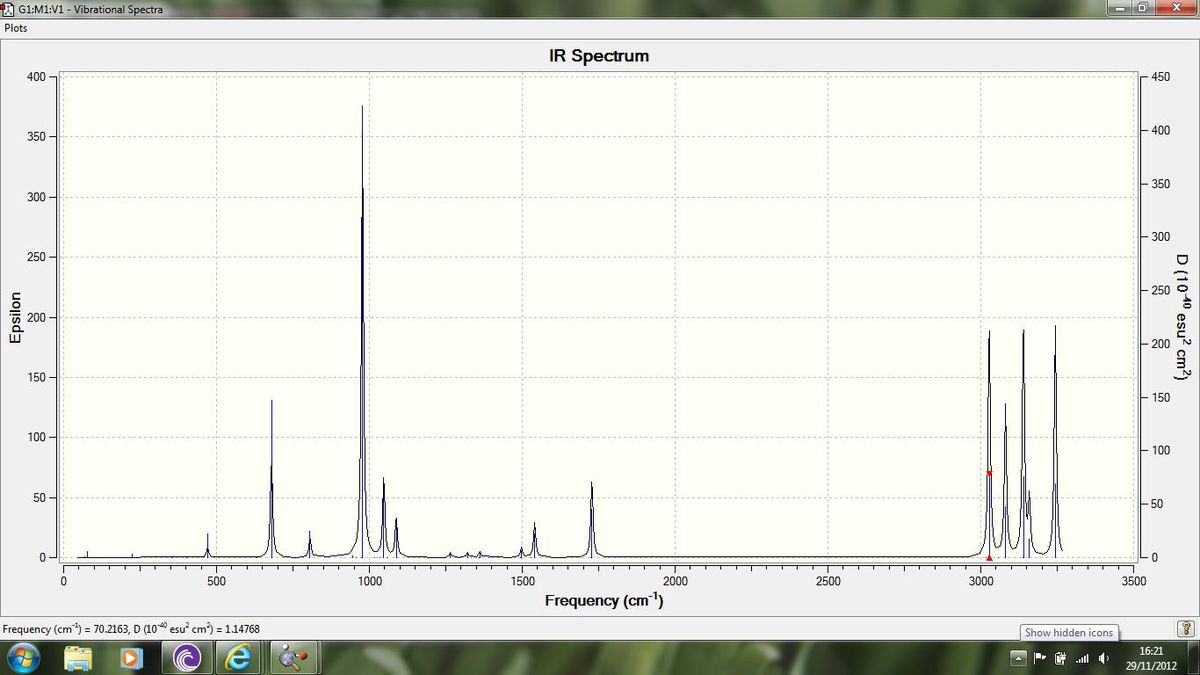Open Windows Start menu

click(23, 658)
